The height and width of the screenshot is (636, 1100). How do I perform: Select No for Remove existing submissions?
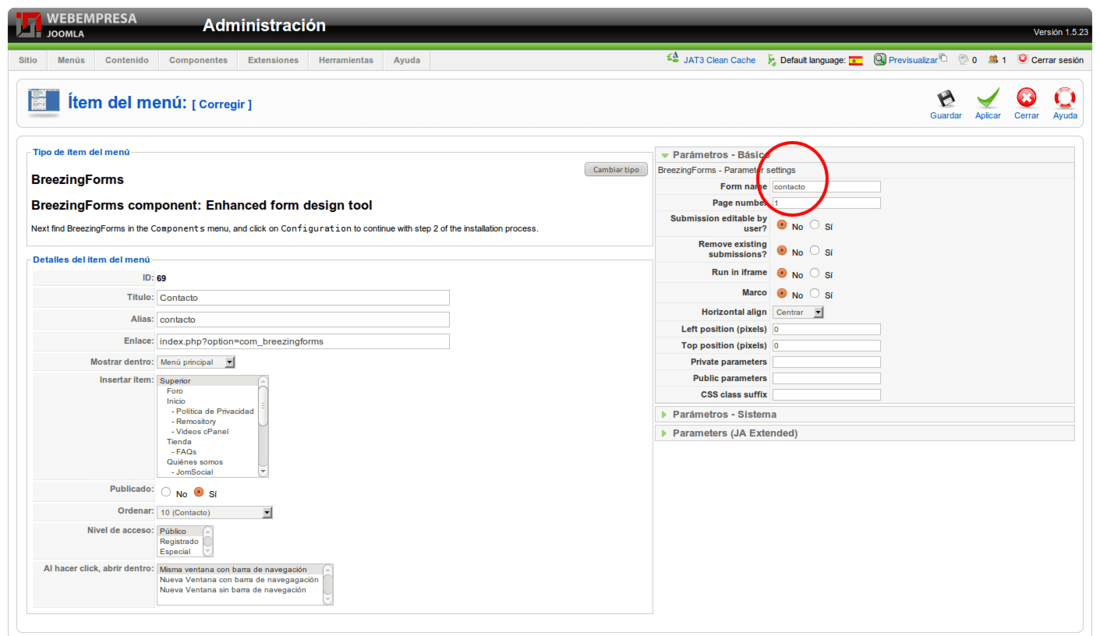782,250
